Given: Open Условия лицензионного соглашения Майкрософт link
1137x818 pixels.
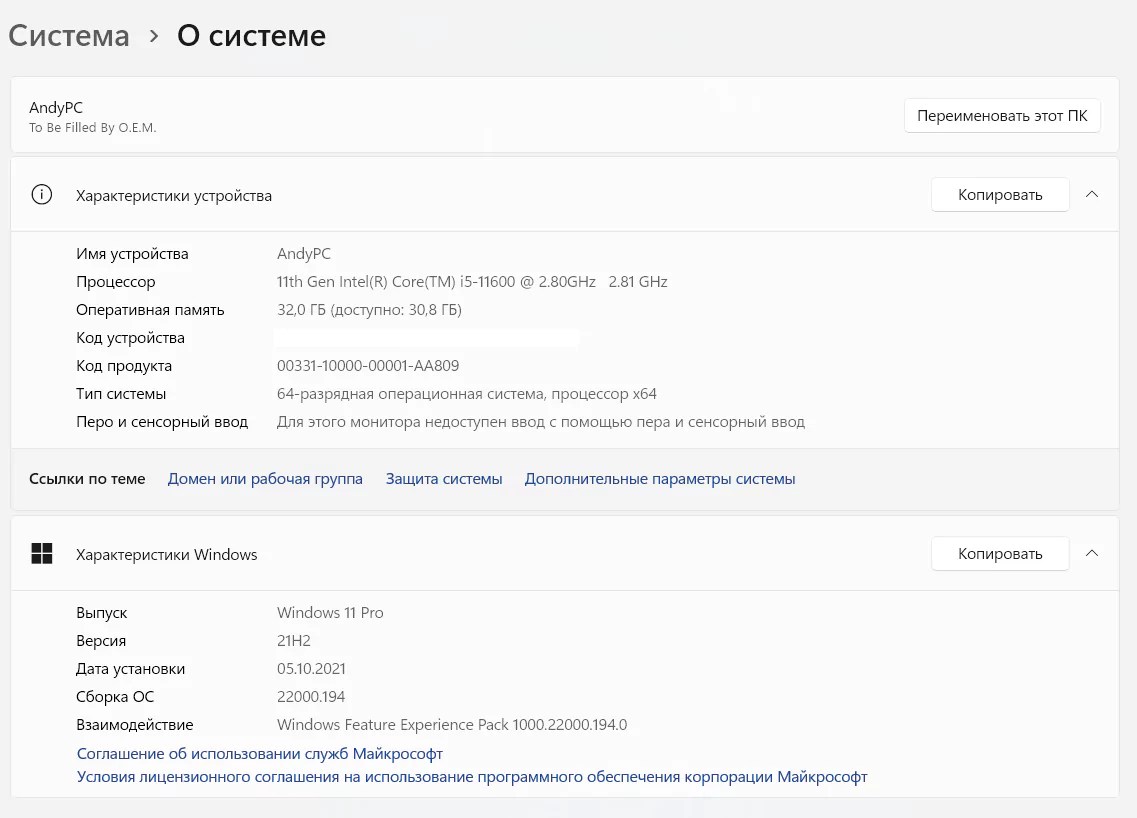Looking at the screenshot, I should point(472,777).
